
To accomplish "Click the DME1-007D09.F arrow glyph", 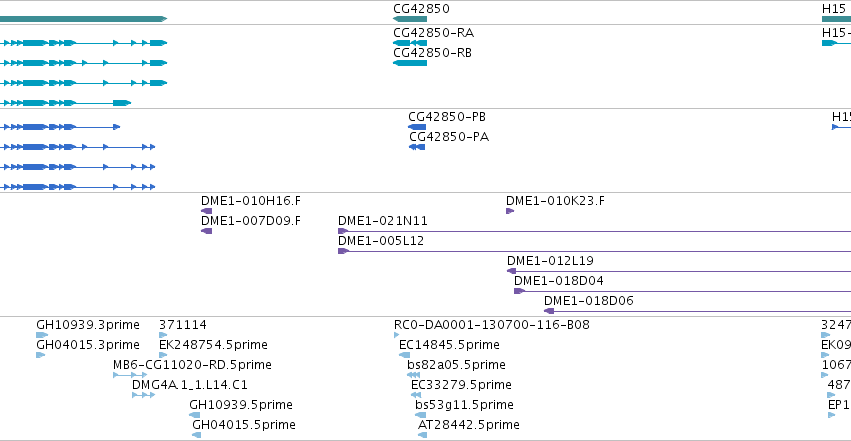I will (x=206, y=231).
